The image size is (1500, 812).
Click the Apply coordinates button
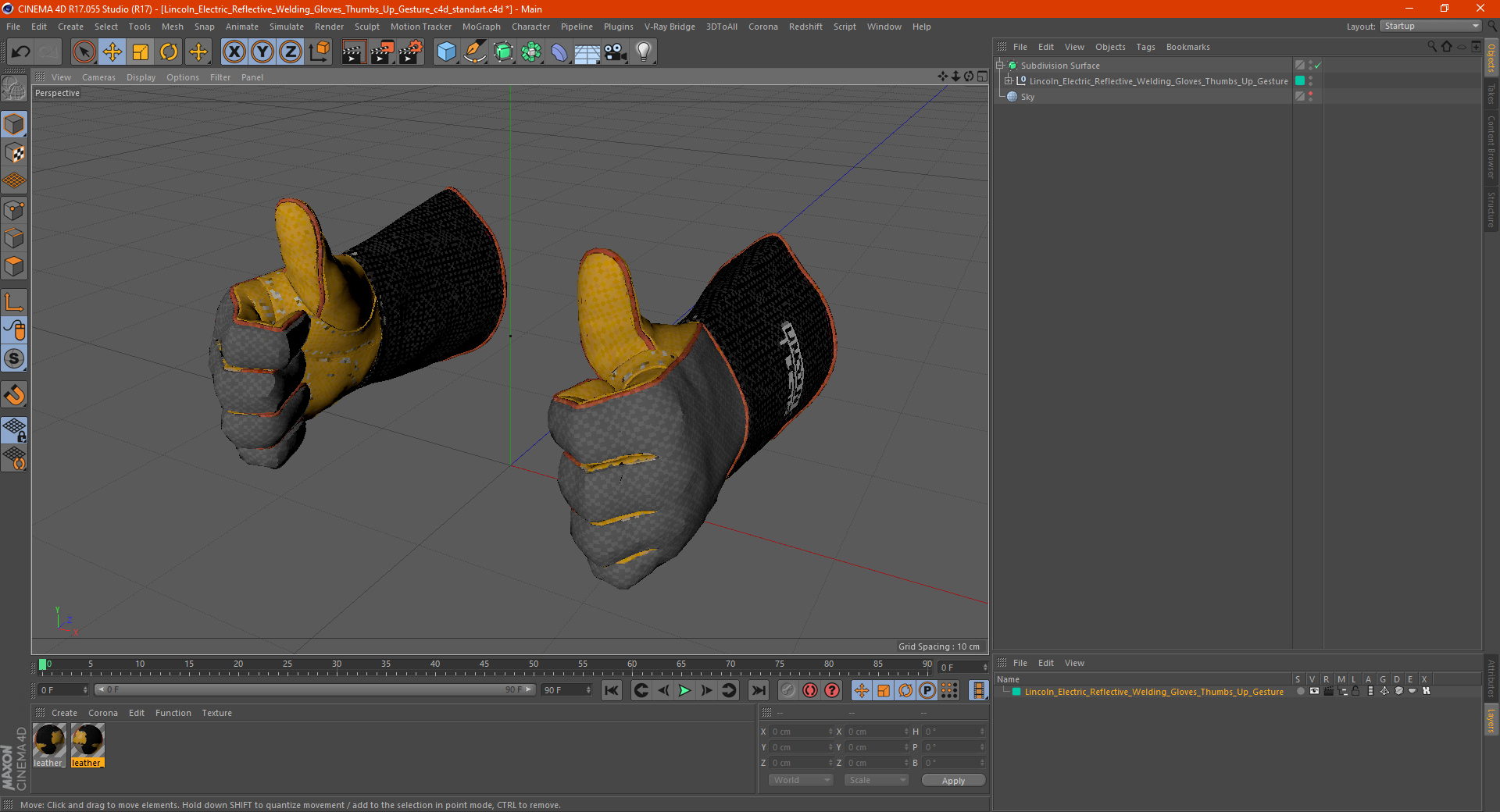953,780
